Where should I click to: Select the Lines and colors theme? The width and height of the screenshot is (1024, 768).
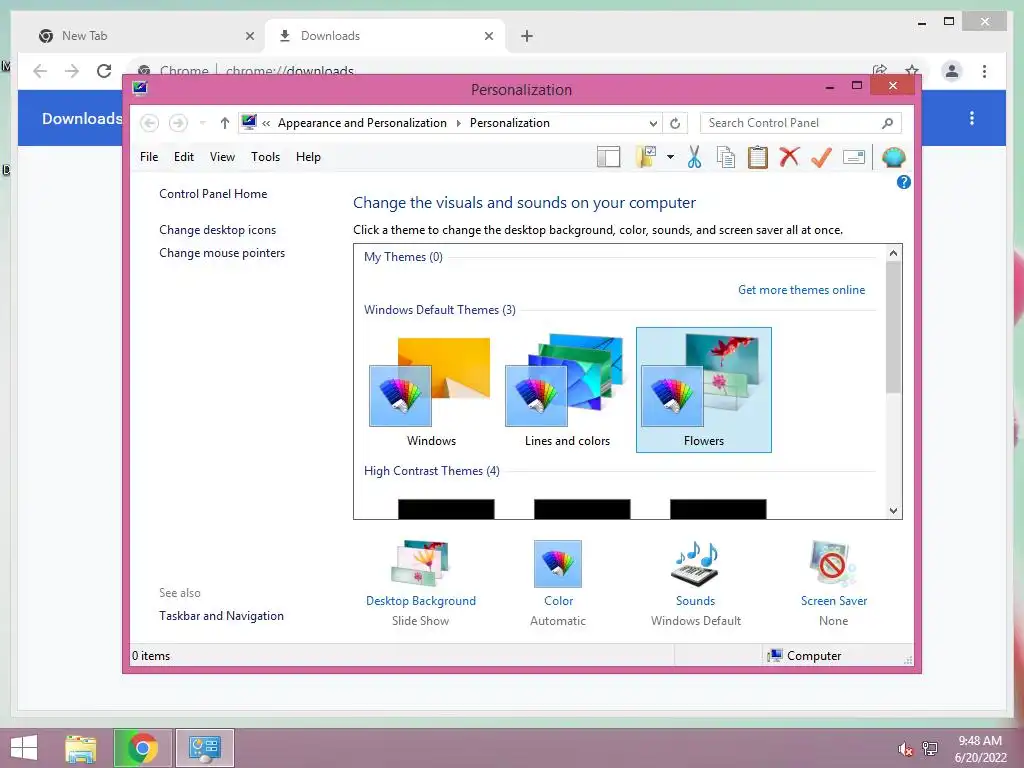(567, 391)
